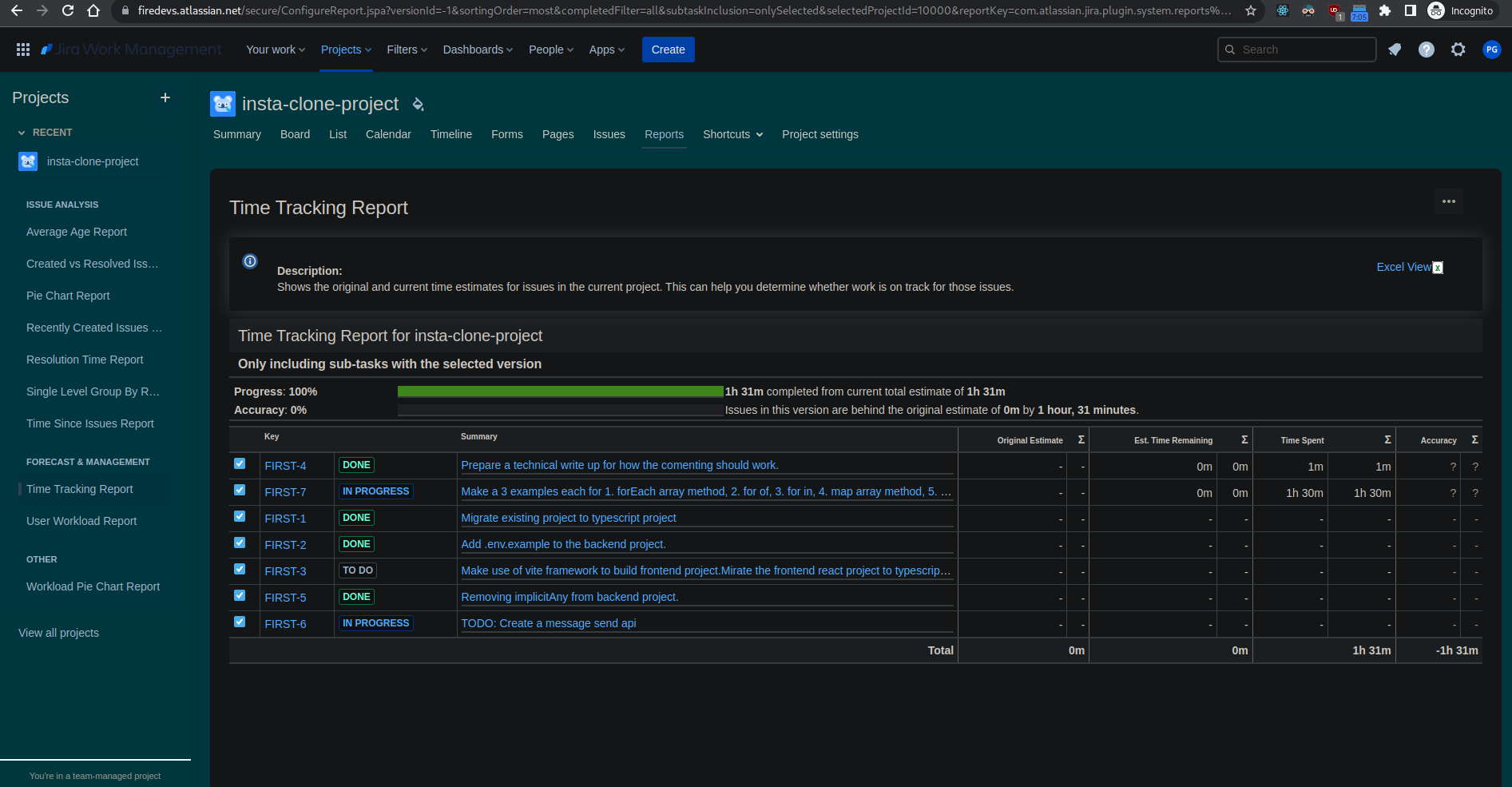Image resolution: width=1512 pixels, height=787 pixels.
Task: Uncheck the FIRST-4 row checkbox
Action: coord(240,463)
